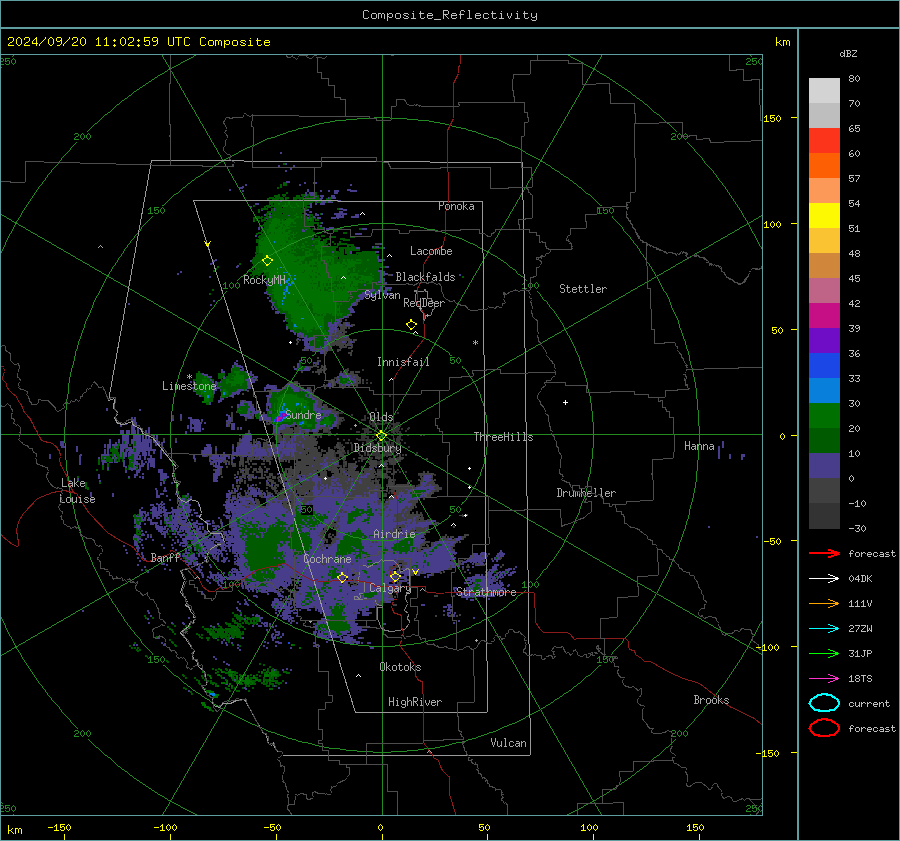Viewport: 900px width, 841px height.
Task: Click the yellow diamond marker near RedDeer
Action: click(411, 325)
